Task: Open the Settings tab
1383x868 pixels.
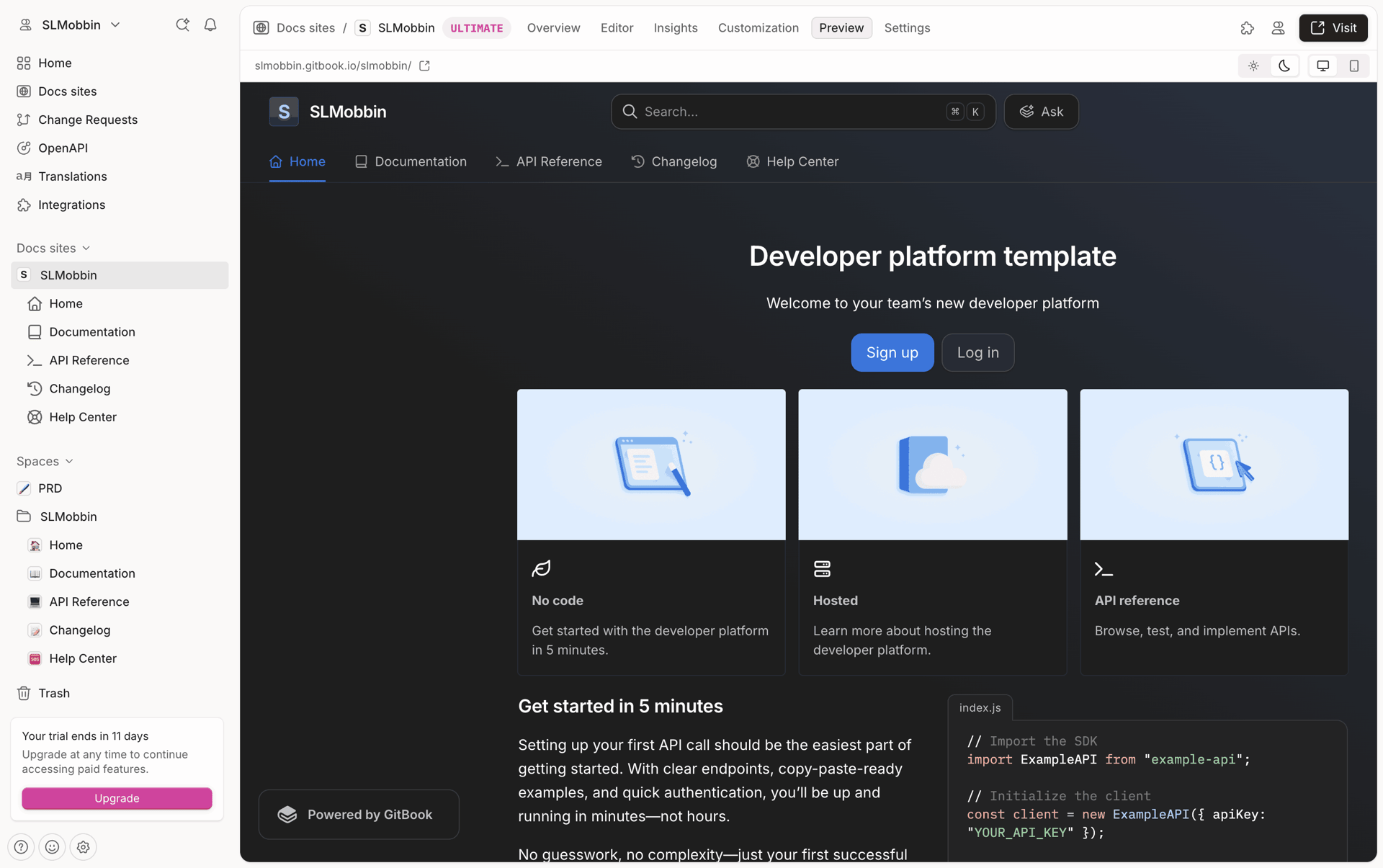Action: click(907, 28)
